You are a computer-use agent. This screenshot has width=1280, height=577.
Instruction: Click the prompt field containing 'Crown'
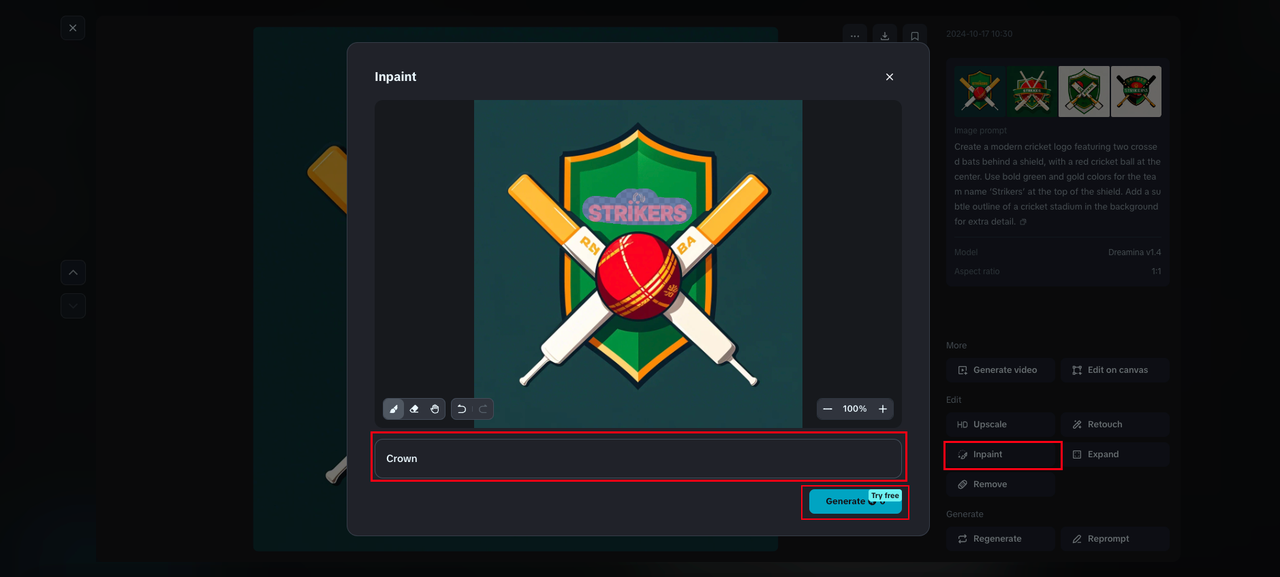point(638,458)
